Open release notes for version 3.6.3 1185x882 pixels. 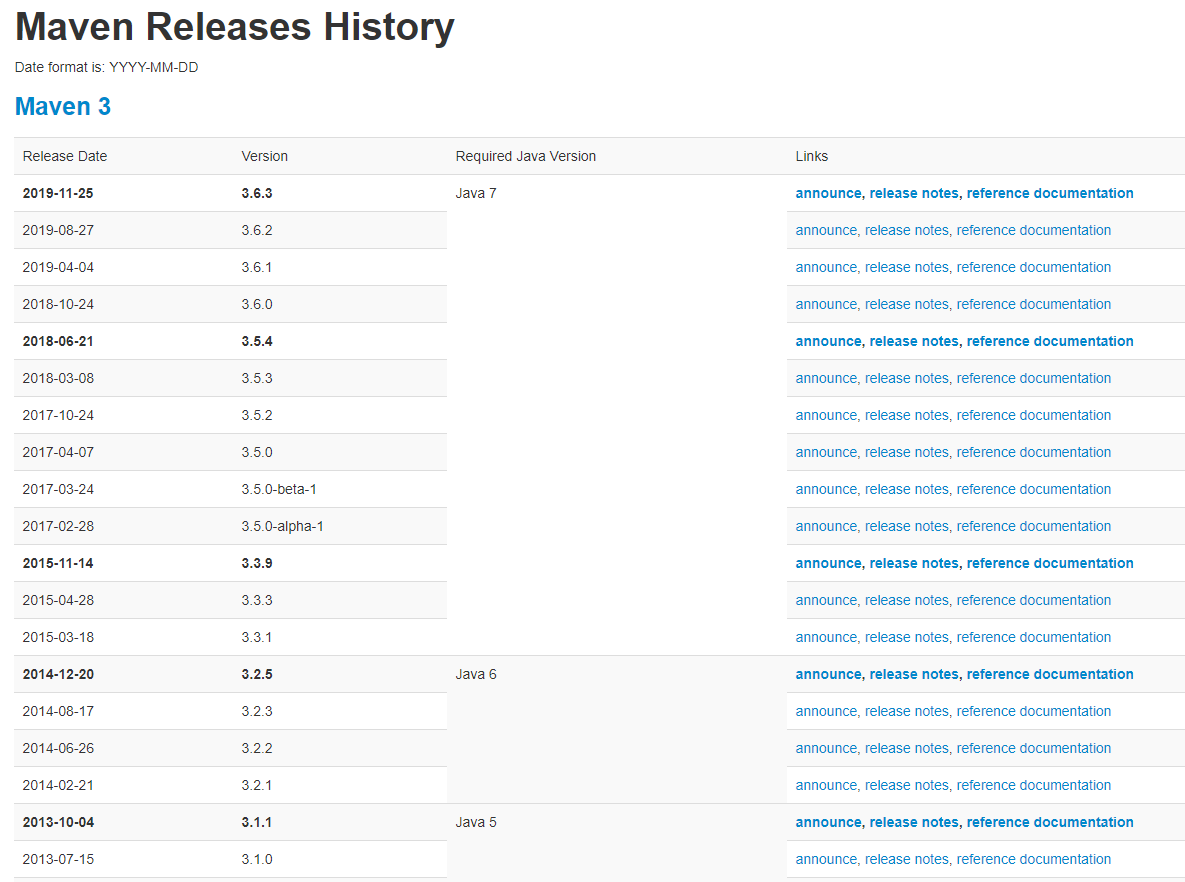[914, 193]
